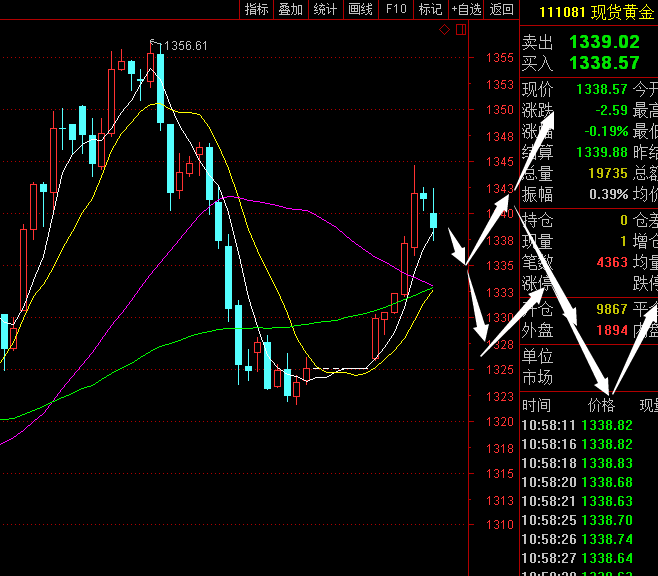Open the F10 info page
Image resolution: width=658 pixels, height=576 pixels.
click(396, 9)
